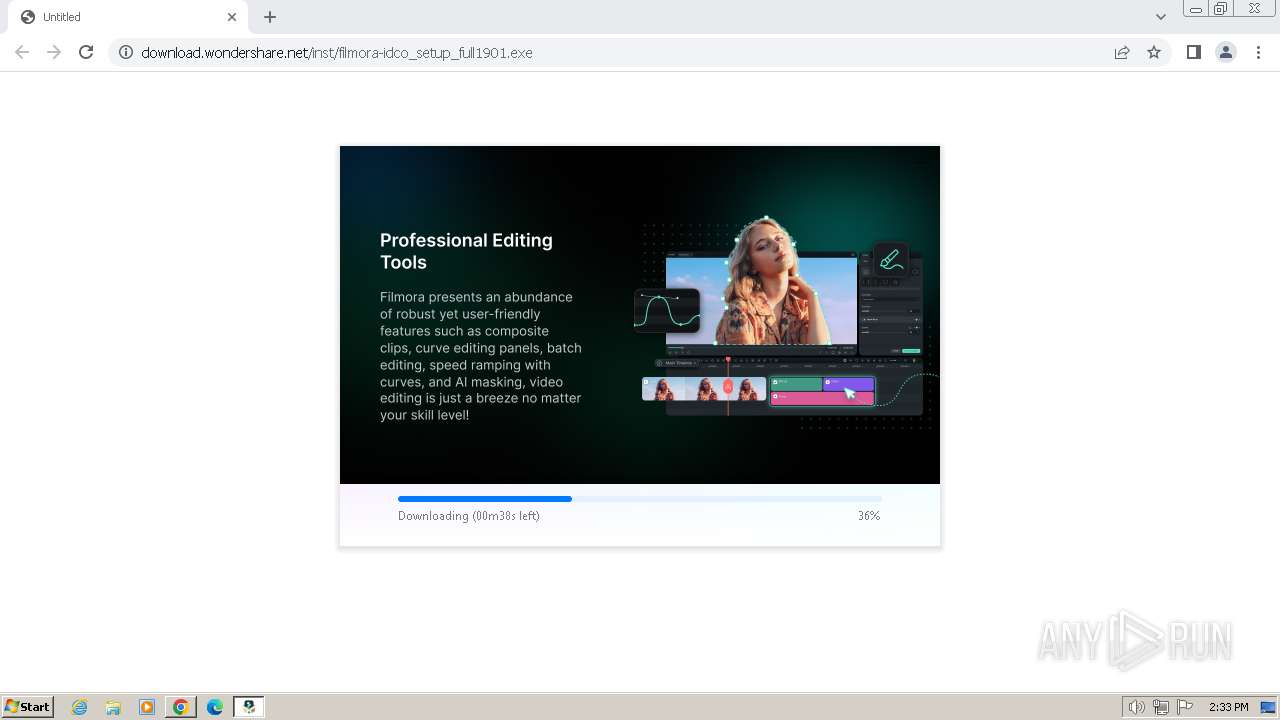Open the Chrome profile icon
This screenshot has width=1280, height=720.
click(x=1226, y=52)
